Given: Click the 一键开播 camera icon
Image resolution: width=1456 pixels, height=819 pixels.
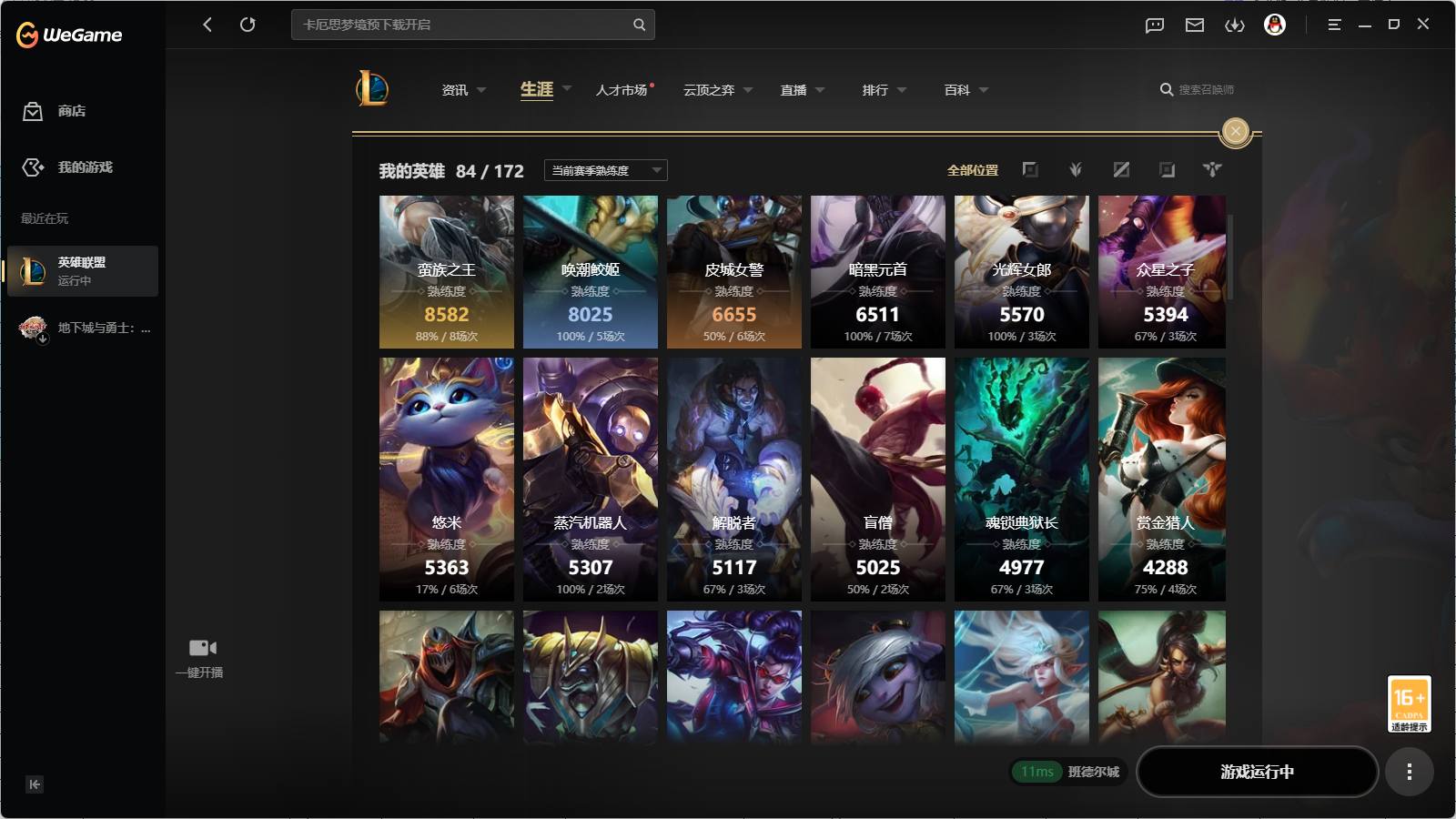Looking at the screenshot, I should coord(202,648).
